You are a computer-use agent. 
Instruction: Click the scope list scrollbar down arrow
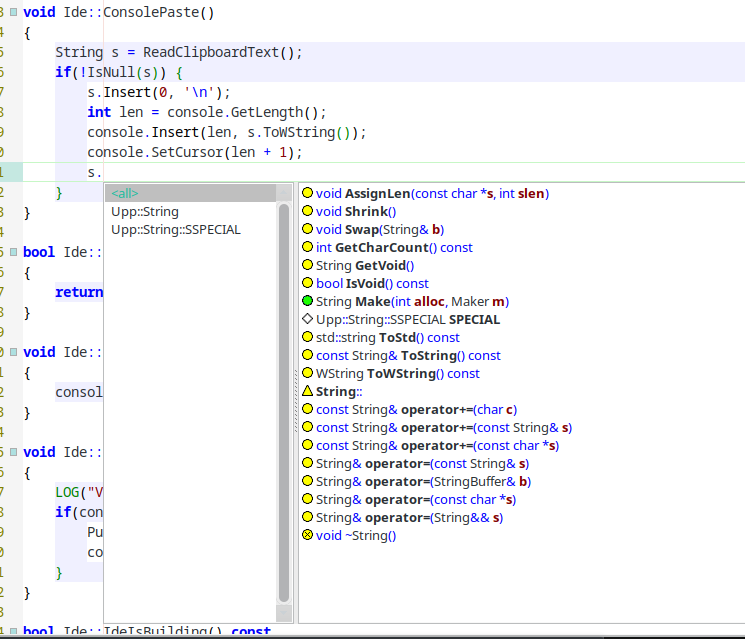click(284, 612)
